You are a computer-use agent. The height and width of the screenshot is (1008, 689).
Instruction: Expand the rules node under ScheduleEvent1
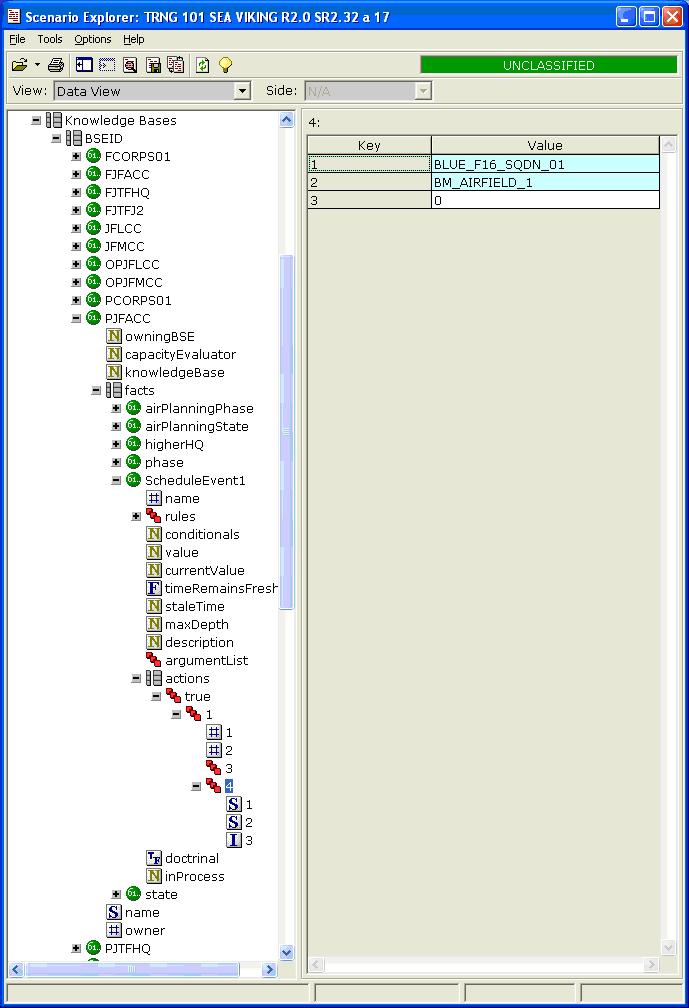coord(136,516)
